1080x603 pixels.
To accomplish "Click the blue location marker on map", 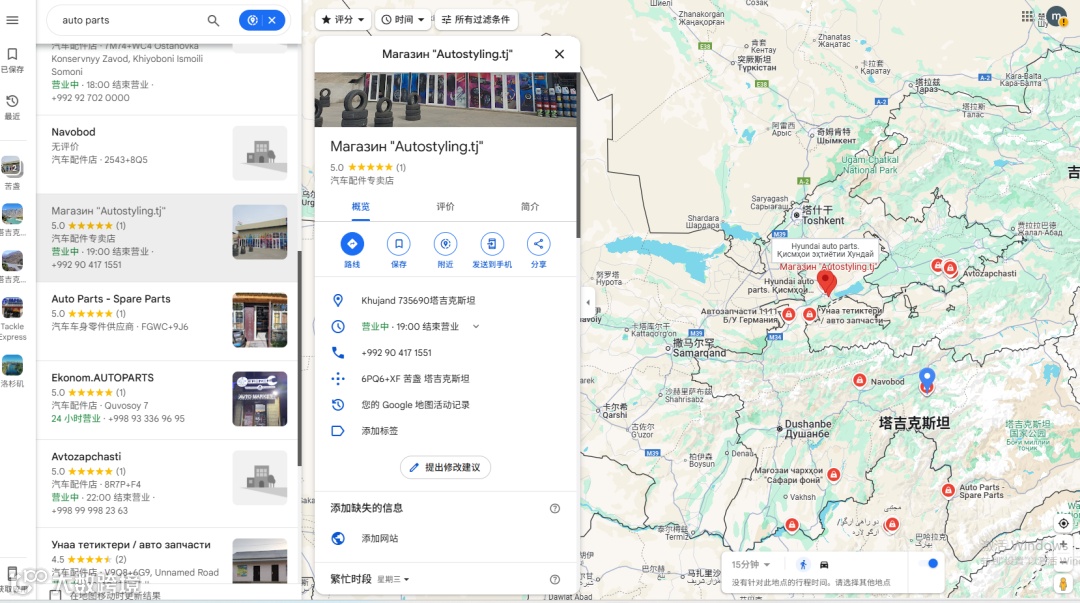I will [927, 378].
